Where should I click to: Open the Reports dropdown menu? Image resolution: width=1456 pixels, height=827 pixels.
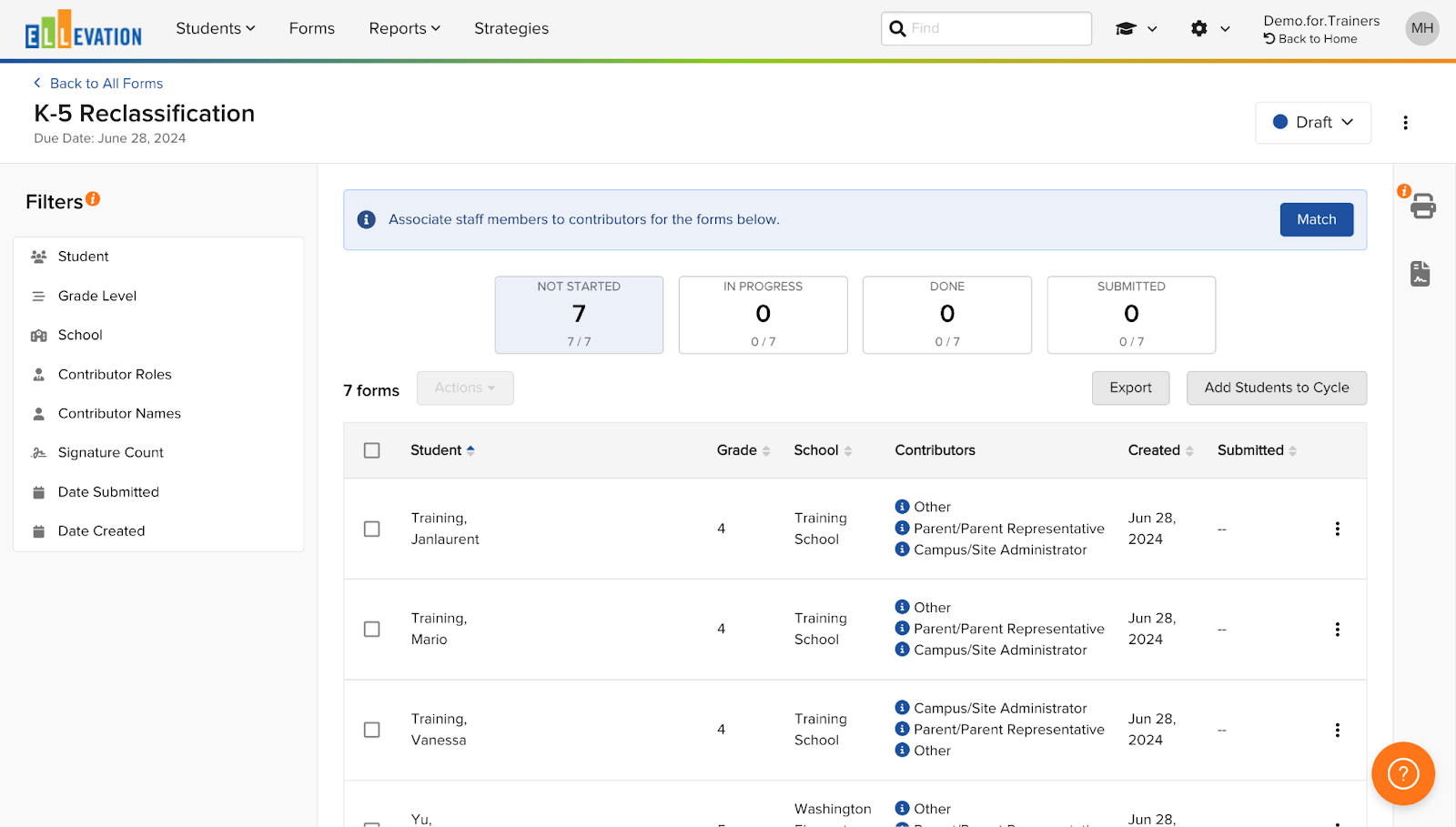coord(405,28)
